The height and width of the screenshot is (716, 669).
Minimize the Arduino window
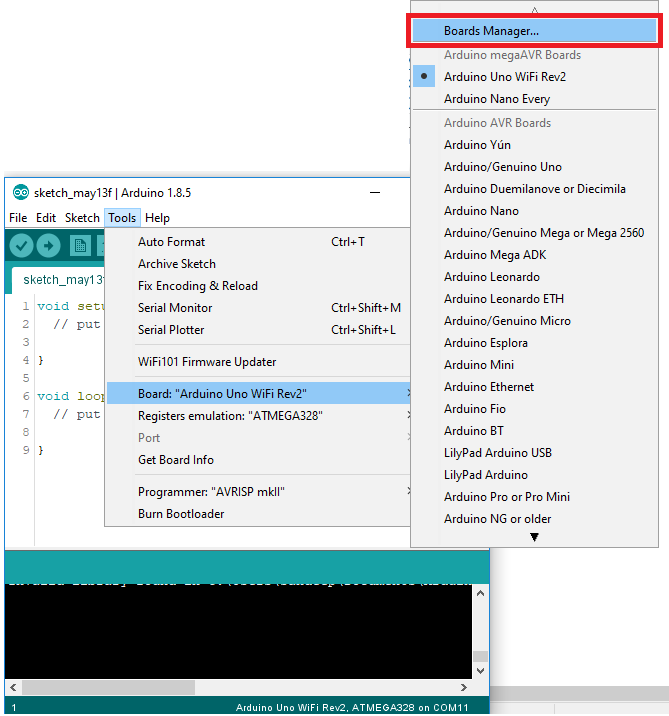[375, 193]
